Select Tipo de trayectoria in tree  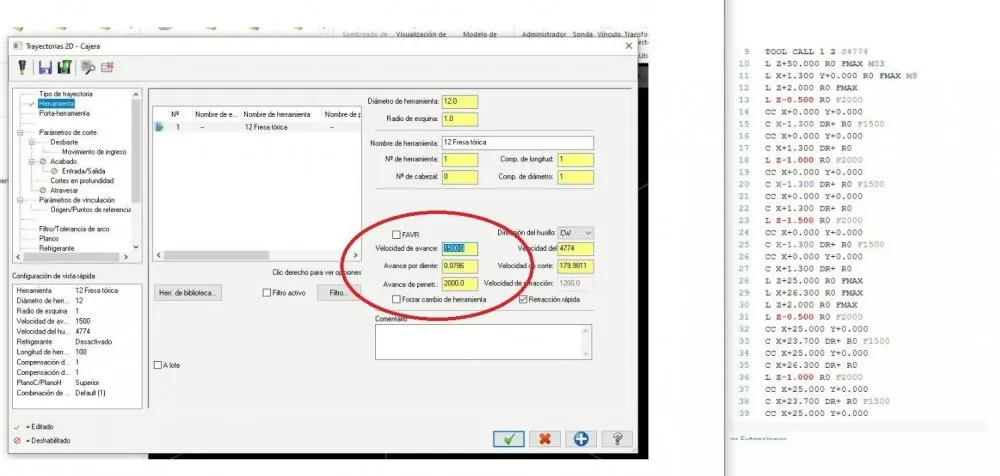(x=66, y=94)
